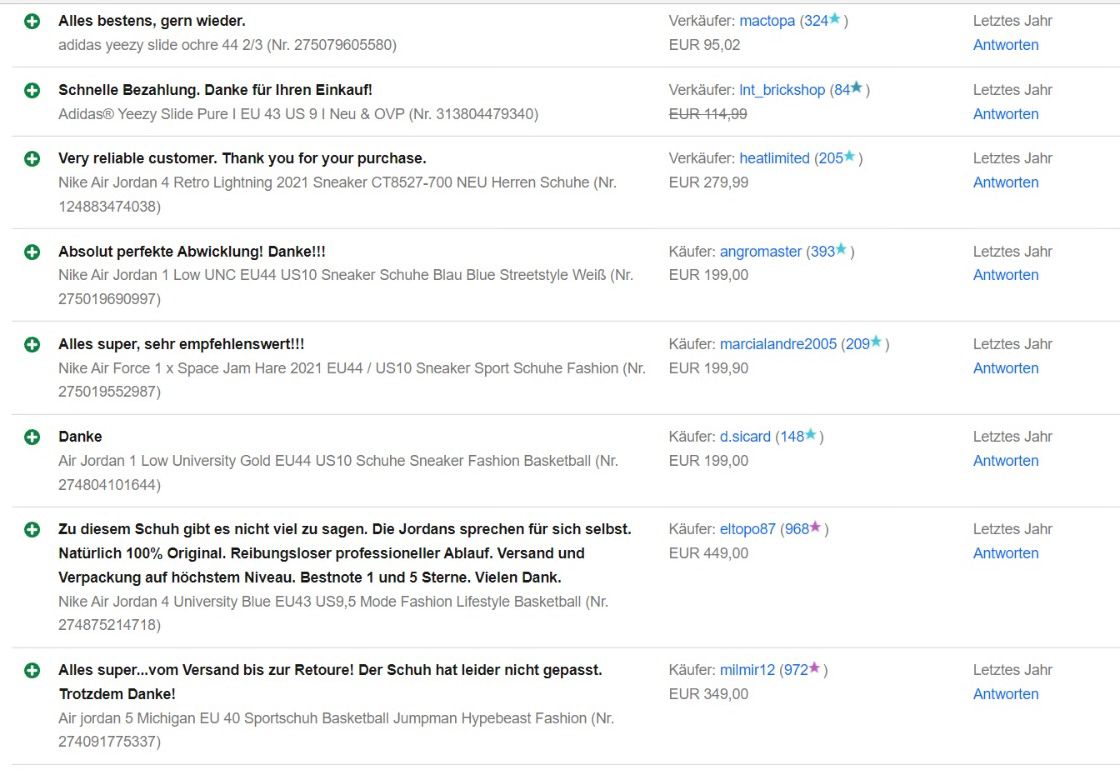Viewport: 1120px width, 771px height.
Task: Click the purple star next to eltopo87
Action: [x=815, y=528]
